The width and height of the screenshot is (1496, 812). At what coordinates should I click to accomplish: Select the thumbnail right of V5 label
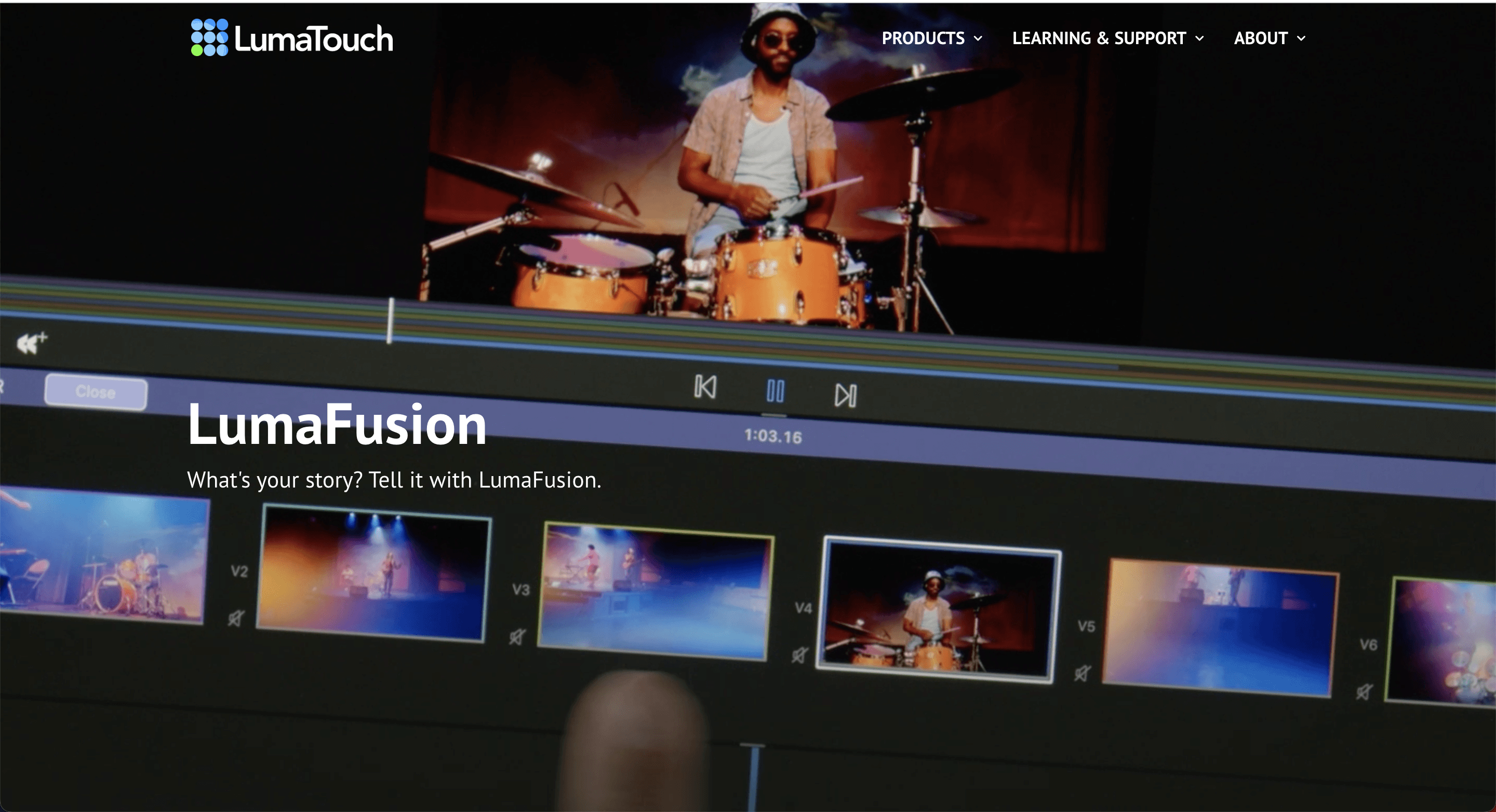coord(1220,628)
